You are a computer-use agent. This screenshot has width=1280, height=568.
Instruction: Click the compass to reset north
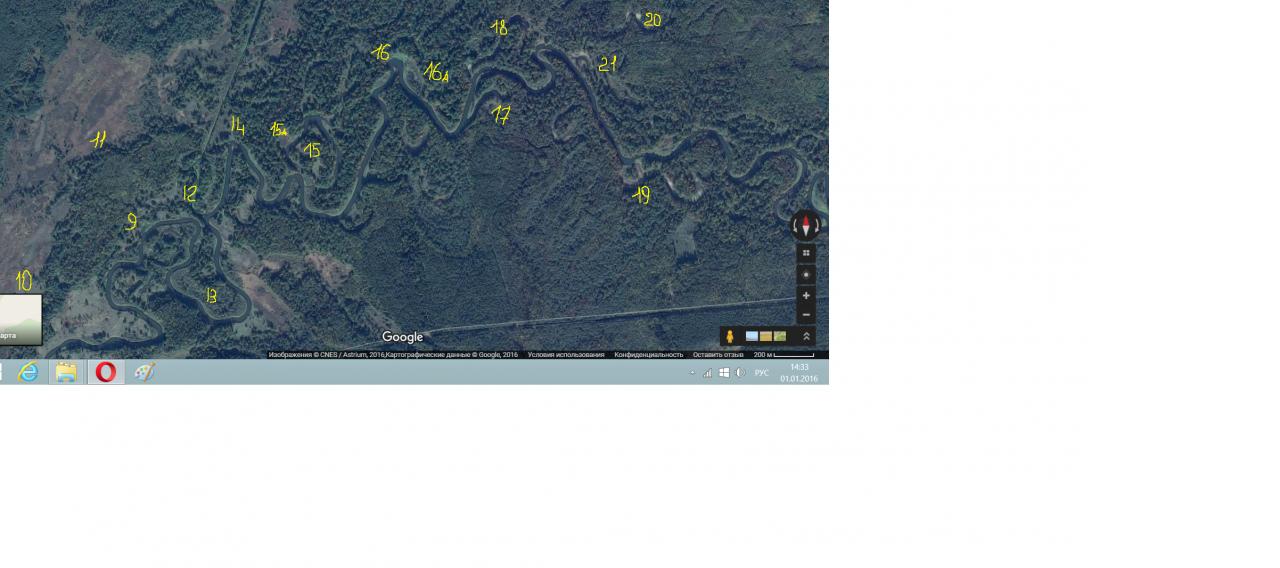point(806,226)
